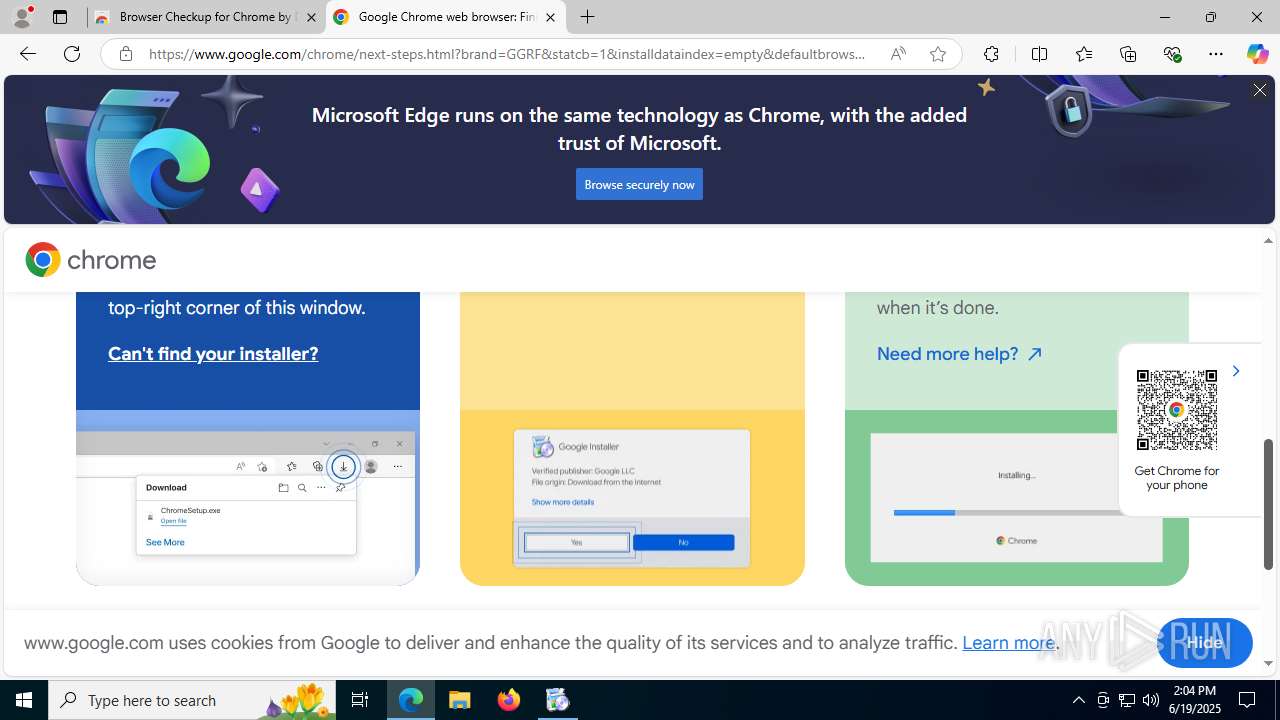Open Extensions icon

point(991,54)
